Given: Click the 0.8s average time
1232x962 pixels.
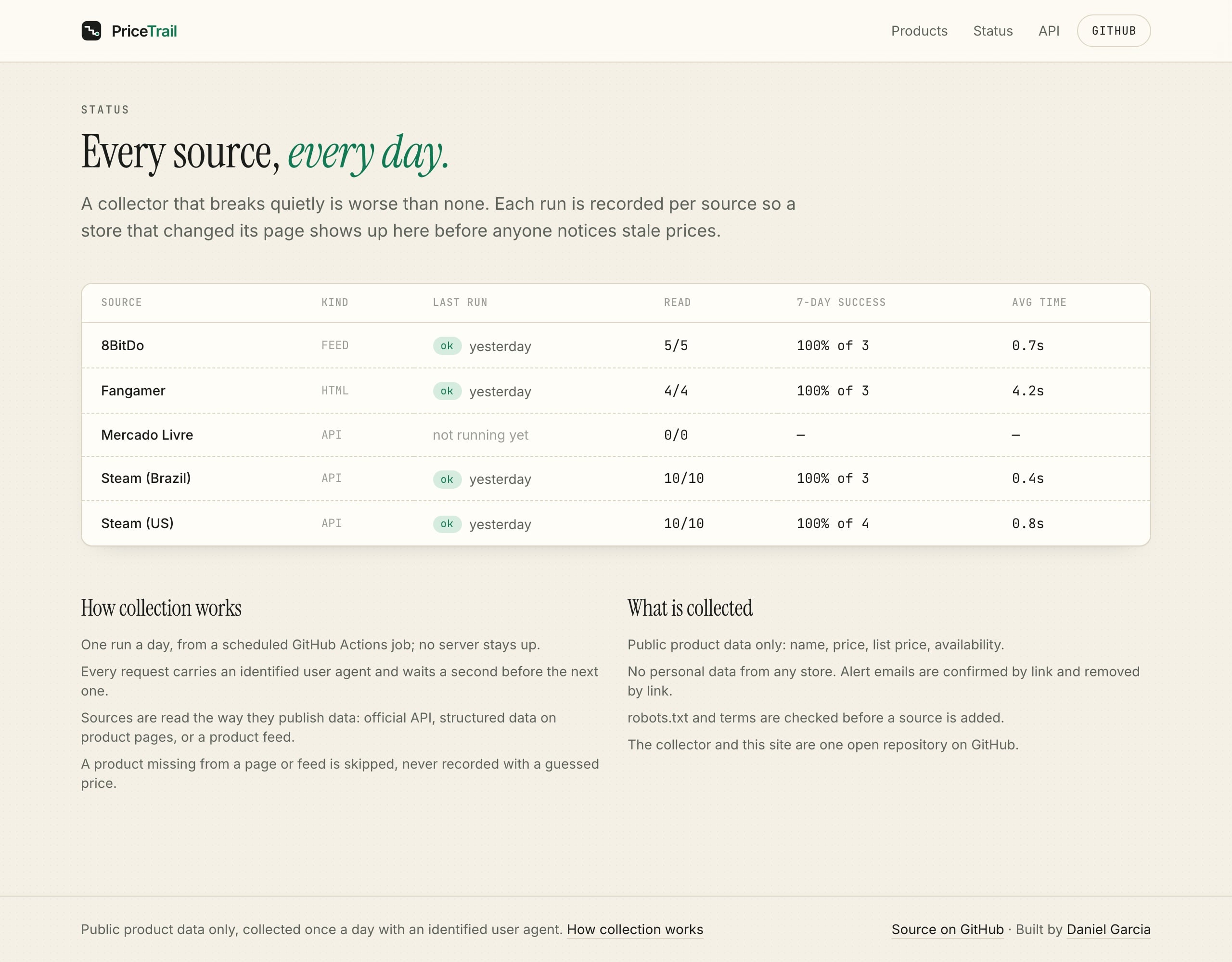Looking at the screenshot, I should coord(1028,523).
